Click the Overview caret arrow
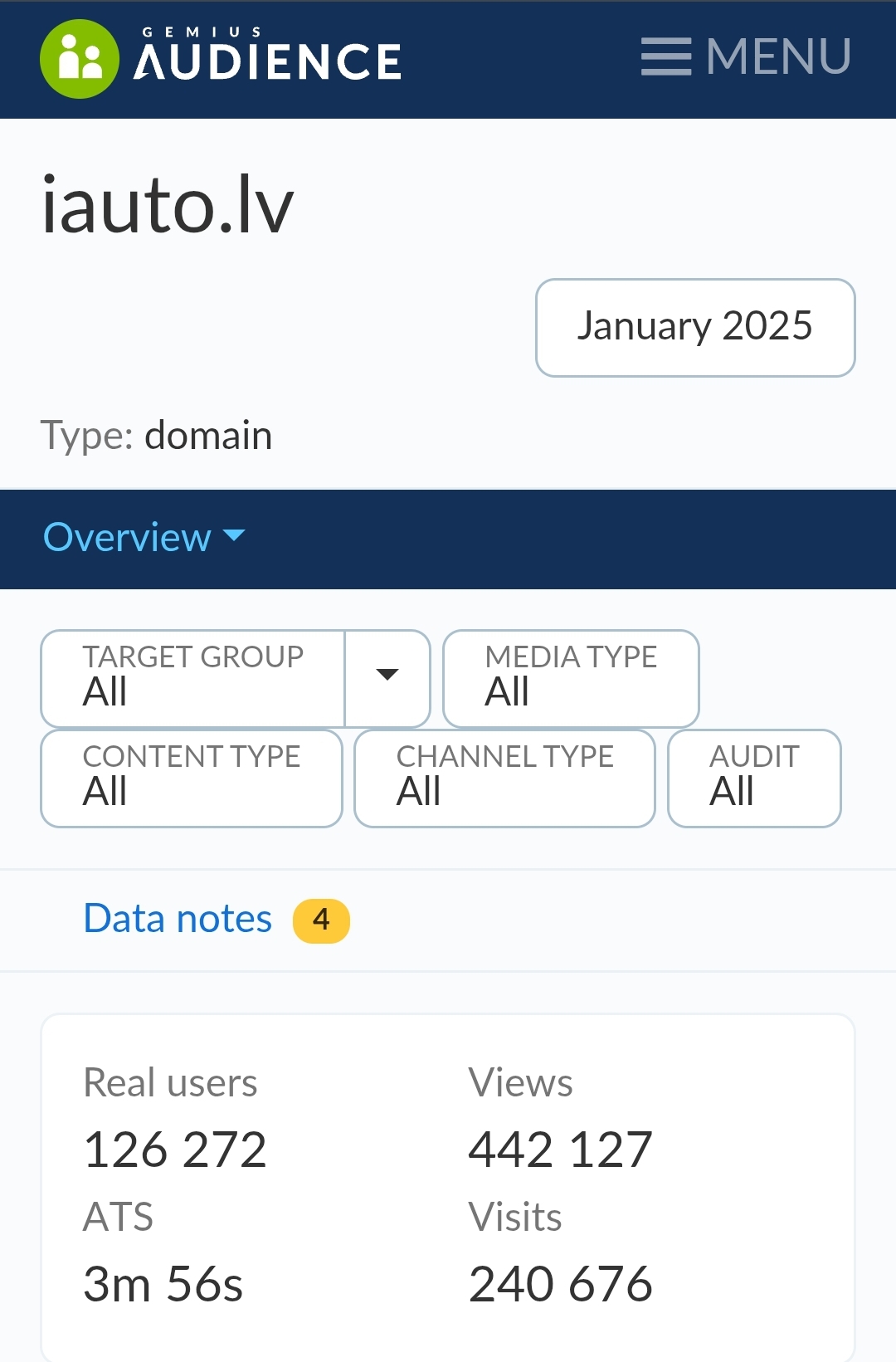Screen dimensions: 896x1362 click(x=235, y=535)
